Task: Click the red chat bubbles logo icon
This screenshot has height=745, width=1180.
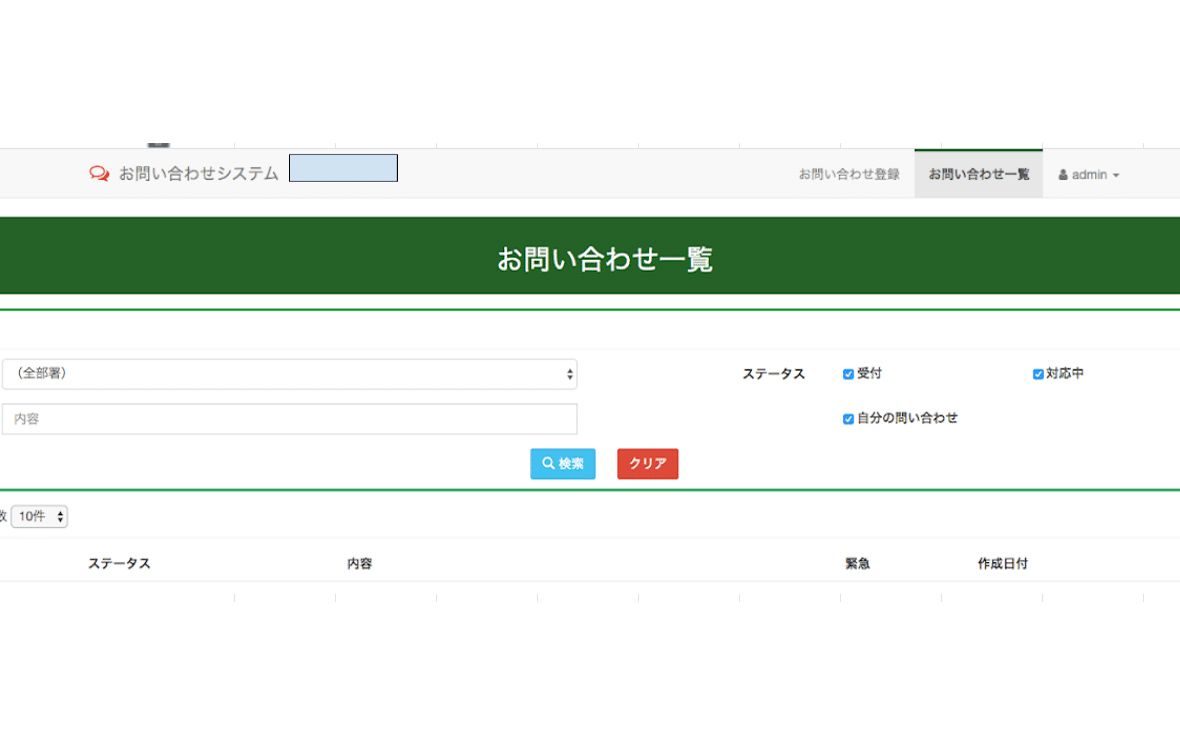Action: click(99, 174)
